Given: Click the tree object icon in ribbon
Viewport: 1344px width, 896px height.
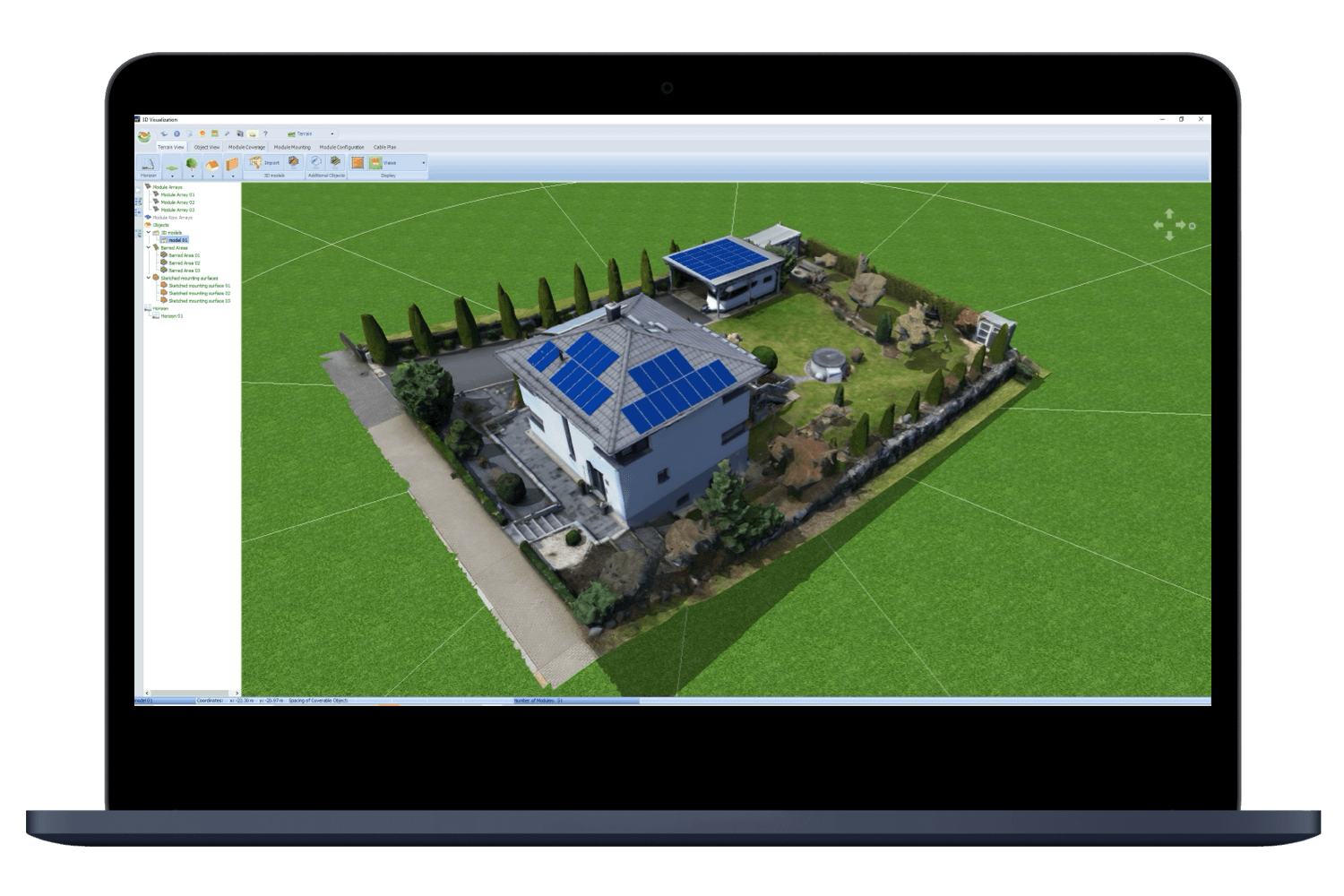Looking at the screenshot, I should point(192,163).
